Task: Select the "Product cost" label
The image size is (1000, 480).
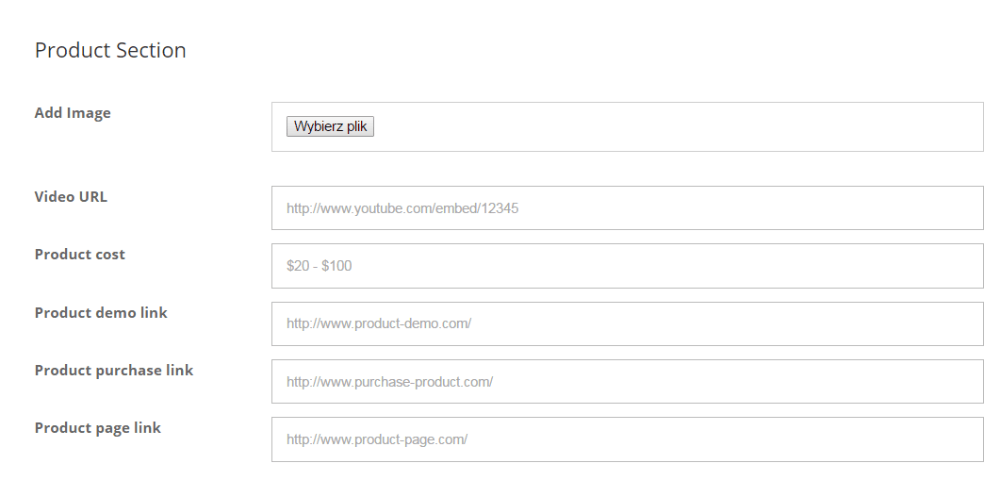Action: [80, 254]
